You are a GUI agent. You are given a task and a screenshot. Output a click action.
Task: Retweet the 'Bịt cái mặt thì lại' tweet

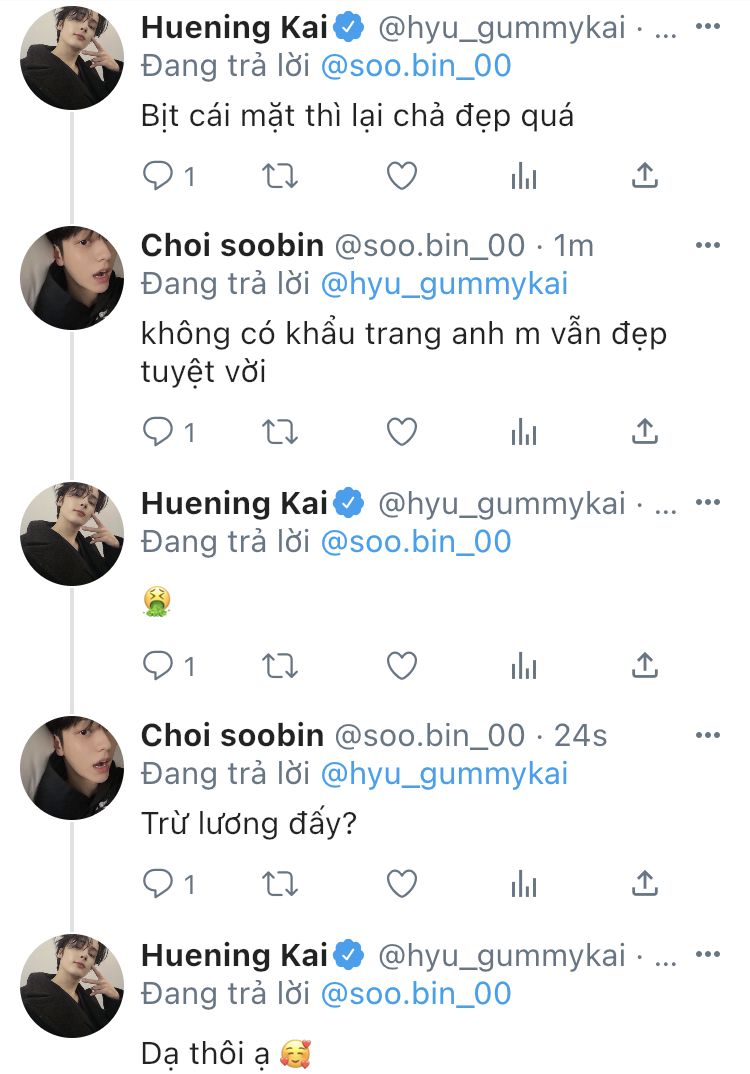tap(279, 177)
